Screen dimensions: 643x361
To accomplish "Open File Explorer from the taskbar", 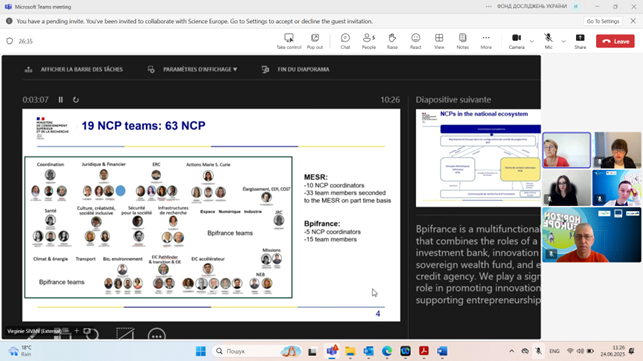I will point(350,351).
